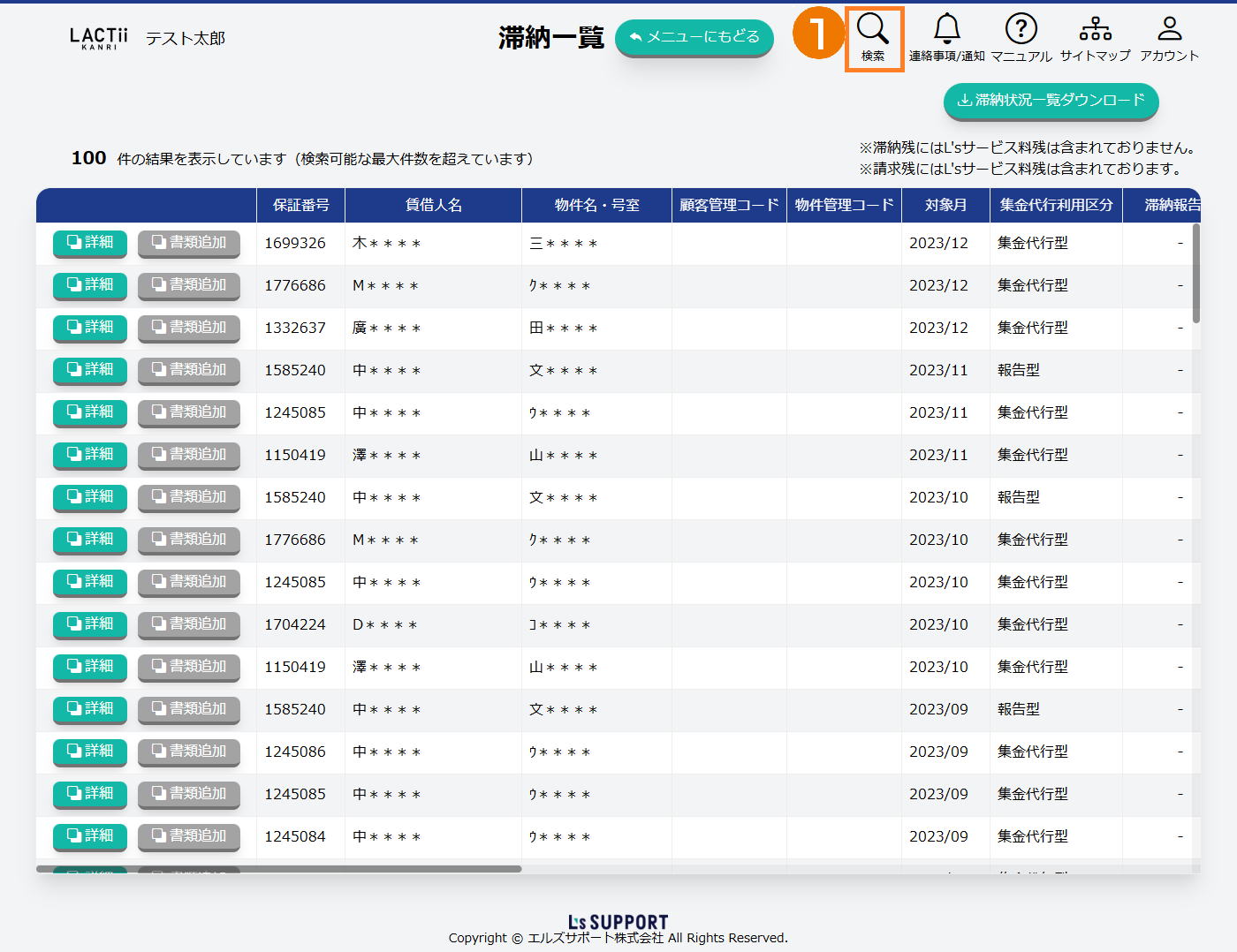Screen dimensions: 1237x952
Task: Click 書類追加 for guarantee number 1704224
Action: tap(189, 624)
